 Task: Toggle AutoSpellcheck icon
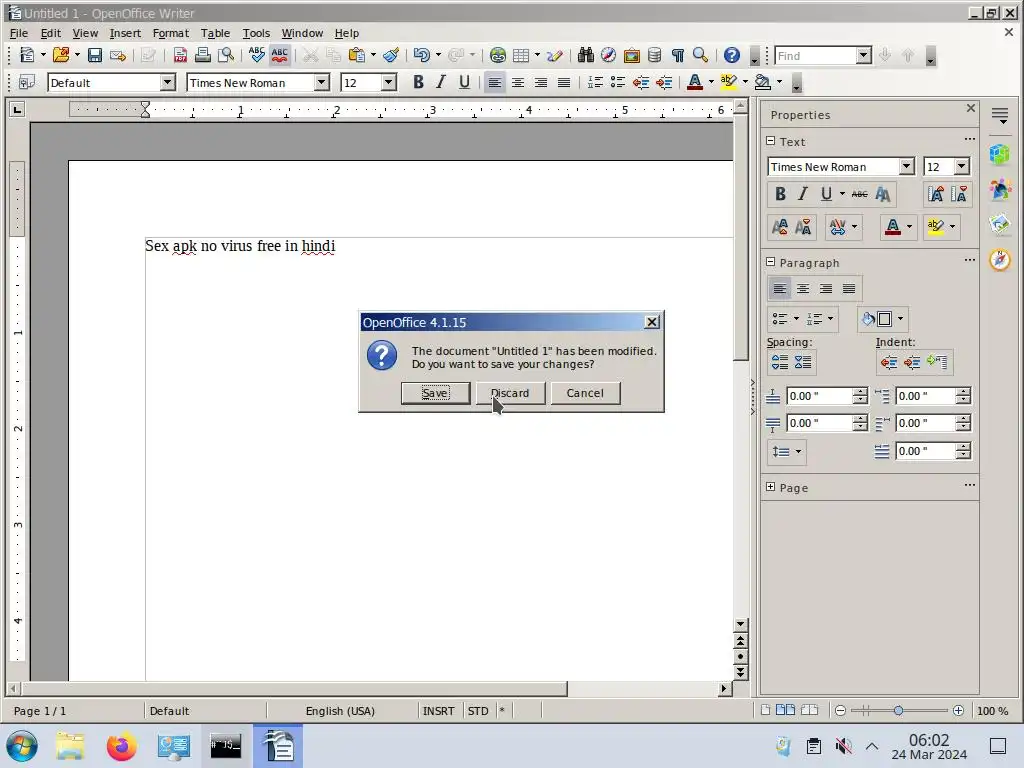coord(280,56)
